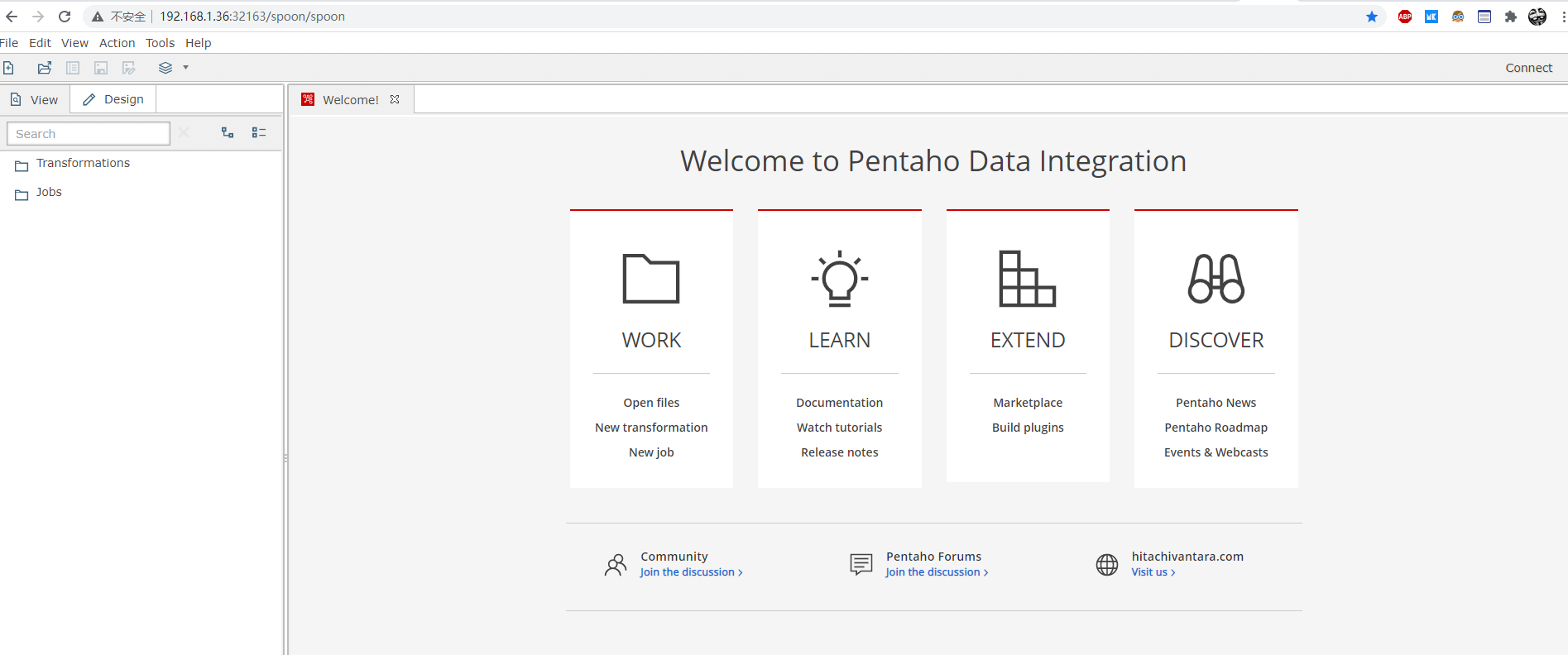Click the Watch tutorials link
Viewport: 1568px width, 655px height.
pos(839,428)
